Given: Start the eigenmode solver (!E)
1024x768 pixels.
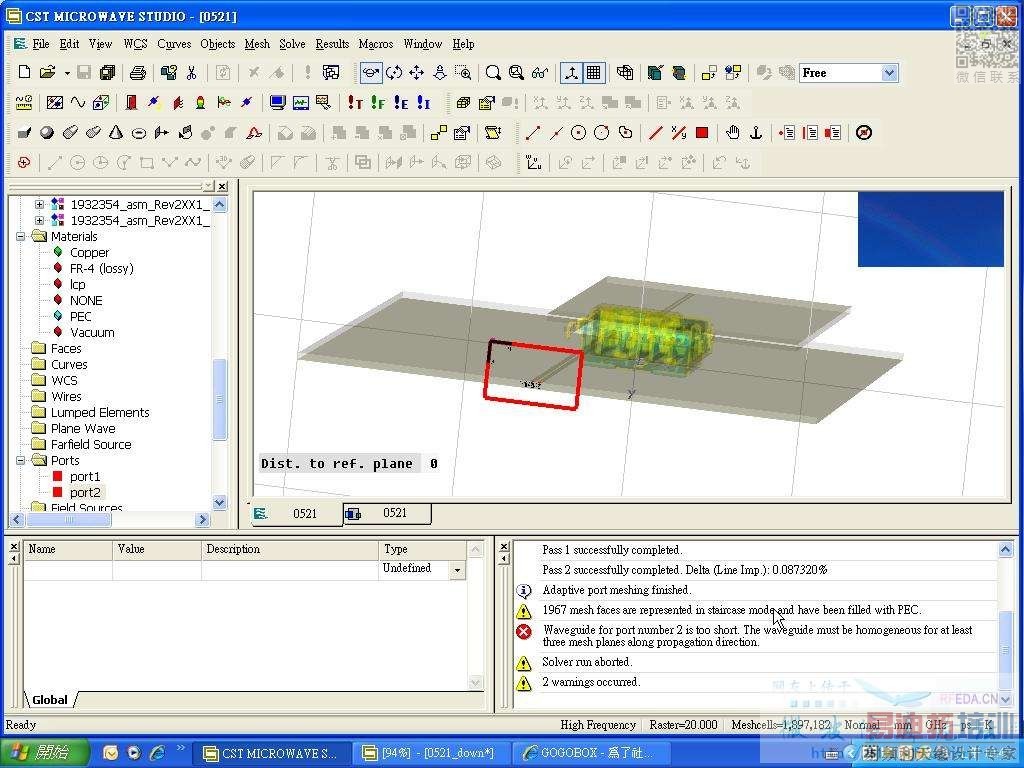Looking at the screenshot, I should coord(401,103).
